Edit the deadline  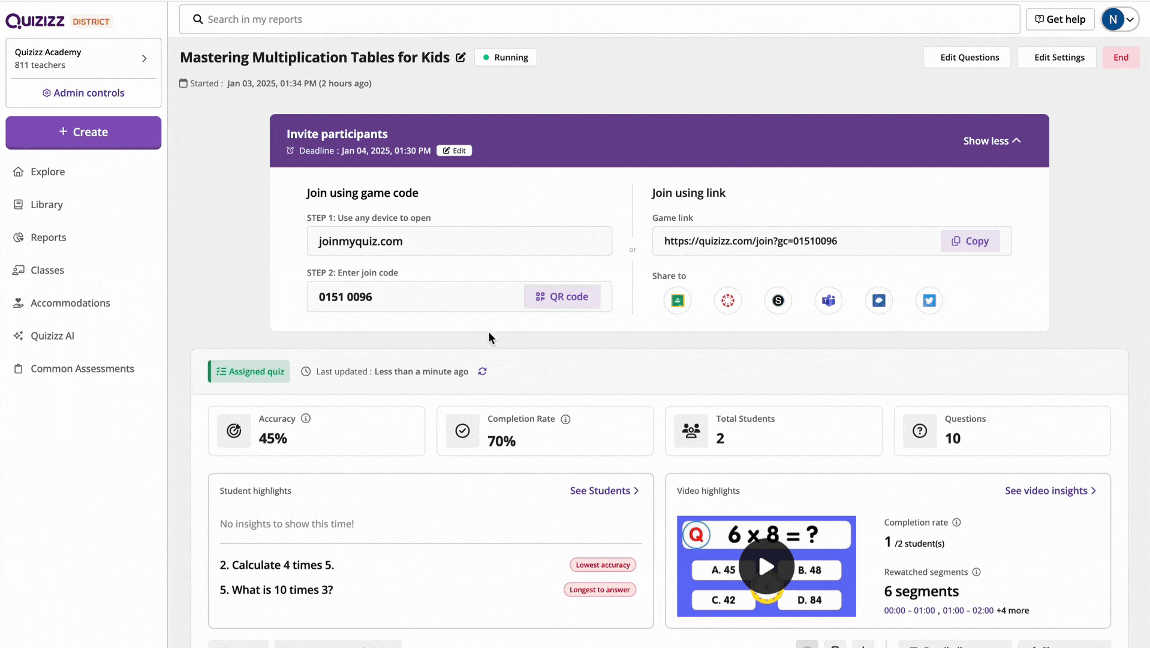pyautogui.click(x=454, y=151)
